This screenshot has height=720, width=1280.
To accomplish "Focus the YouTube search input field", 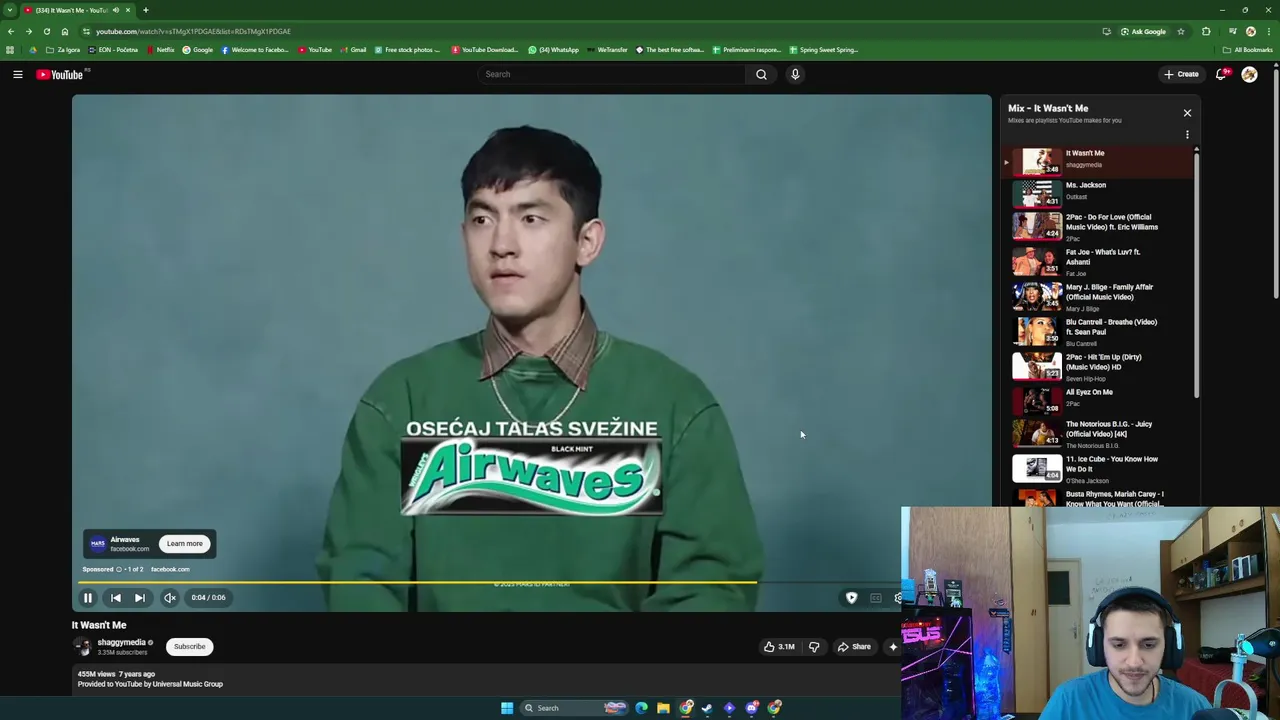I will point(612,74).
